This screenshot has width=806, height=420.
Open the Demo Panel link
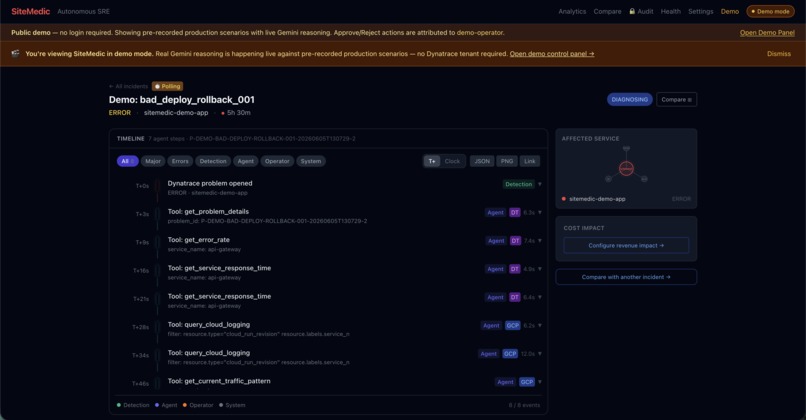pos(767,32)
